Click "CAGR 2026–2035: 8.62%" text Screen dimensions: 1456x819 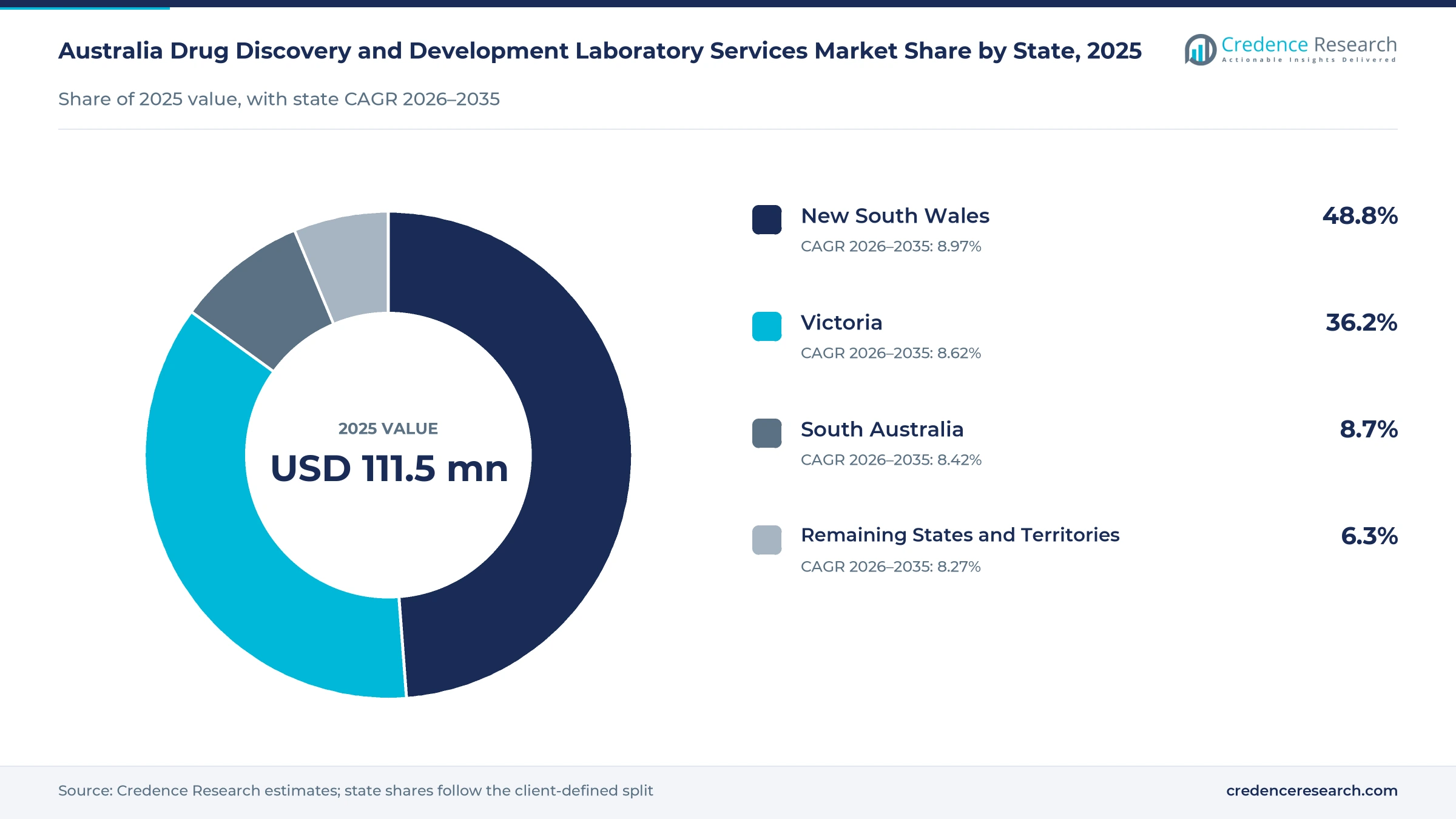pos(891,353)
